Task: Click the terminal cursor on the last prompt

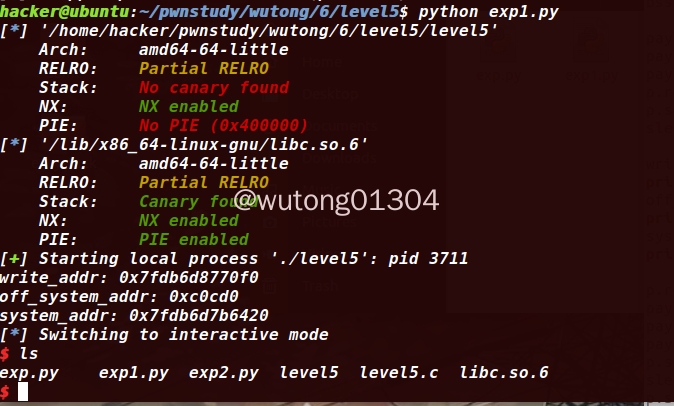Action: (23, 392)
